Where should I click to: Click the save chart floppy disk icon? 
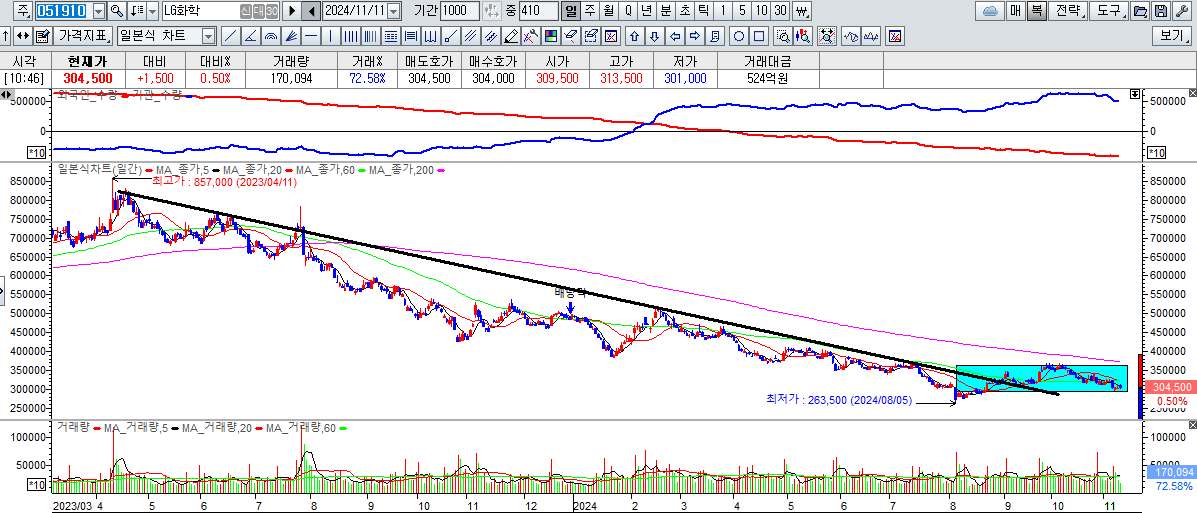click(x=1159, y=11)
